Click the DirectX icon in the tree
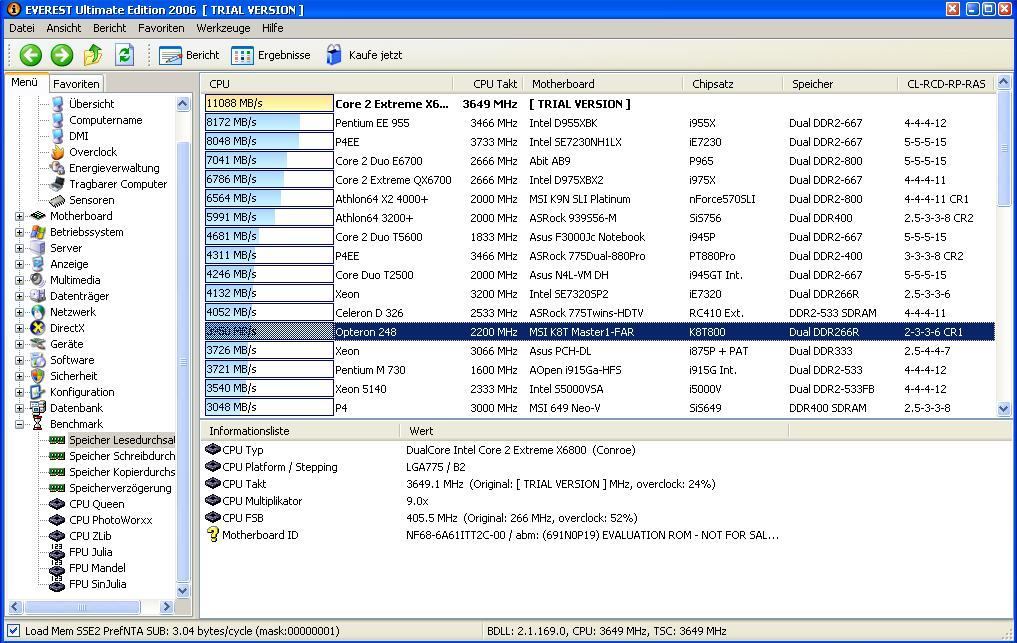Screen dimensions: 1017x643 click(38, 328)
